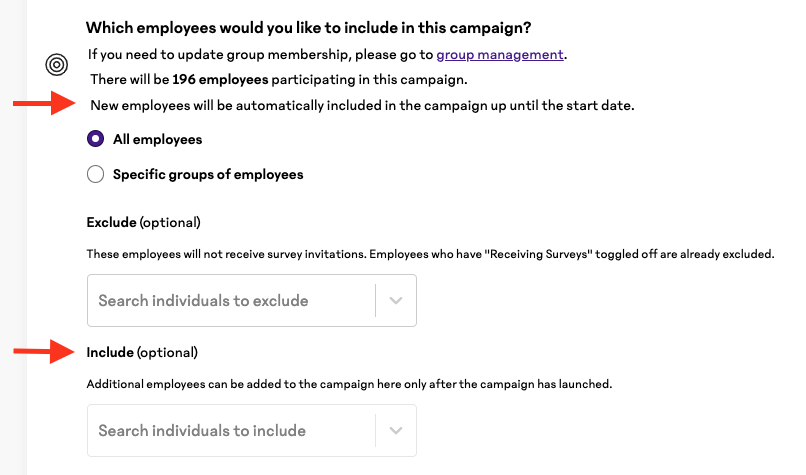Screen dimensions: 806x475
Task: Focus the Search individuals to exclude field
Action: [x=252, y=301]
